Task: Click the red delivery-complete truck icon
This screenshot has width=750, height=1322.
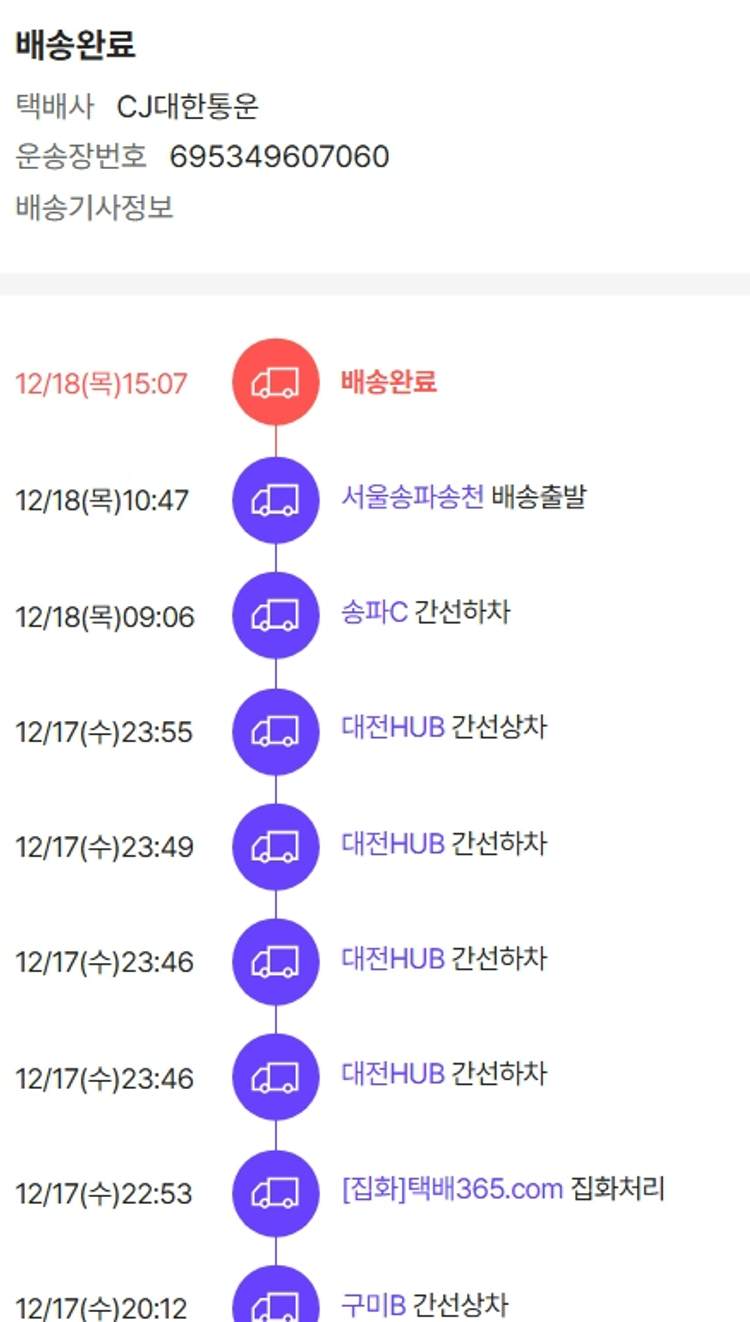Action: coord(275,383)
